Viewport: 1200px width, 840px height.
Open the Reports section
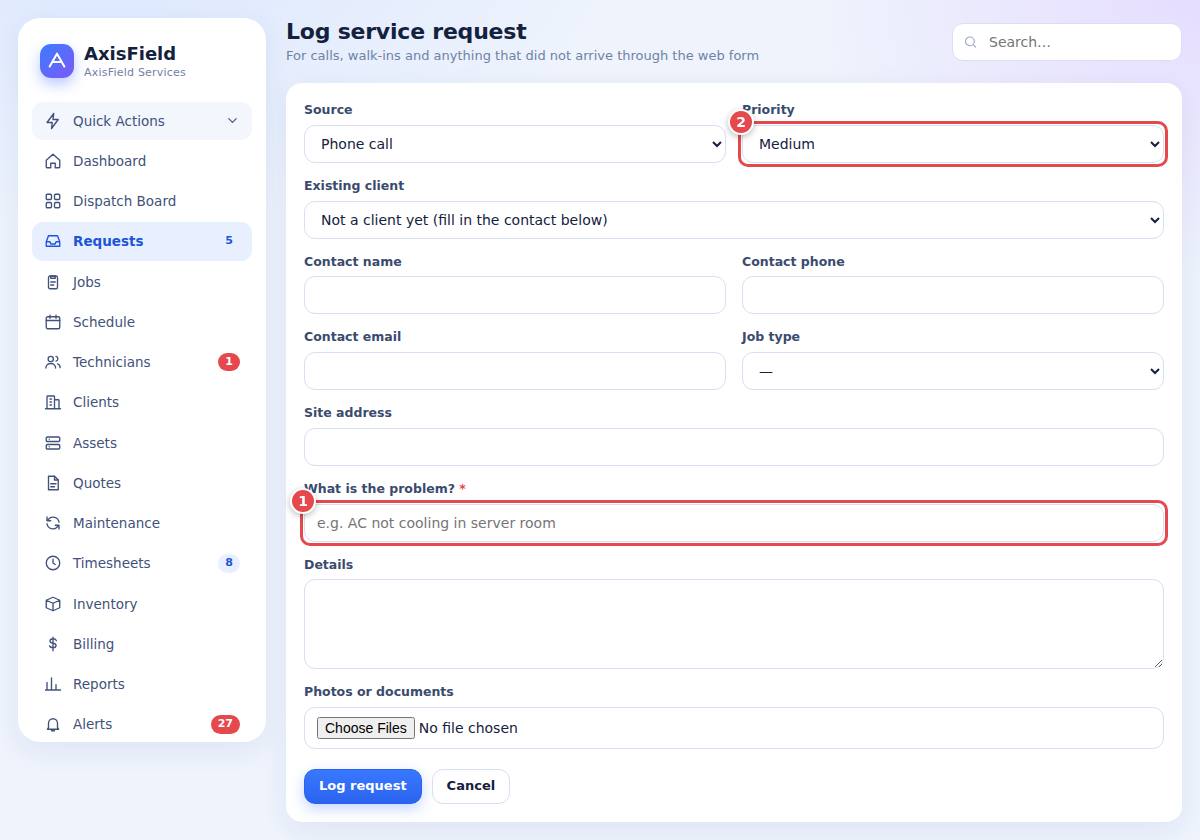click(x=142, y=684)
